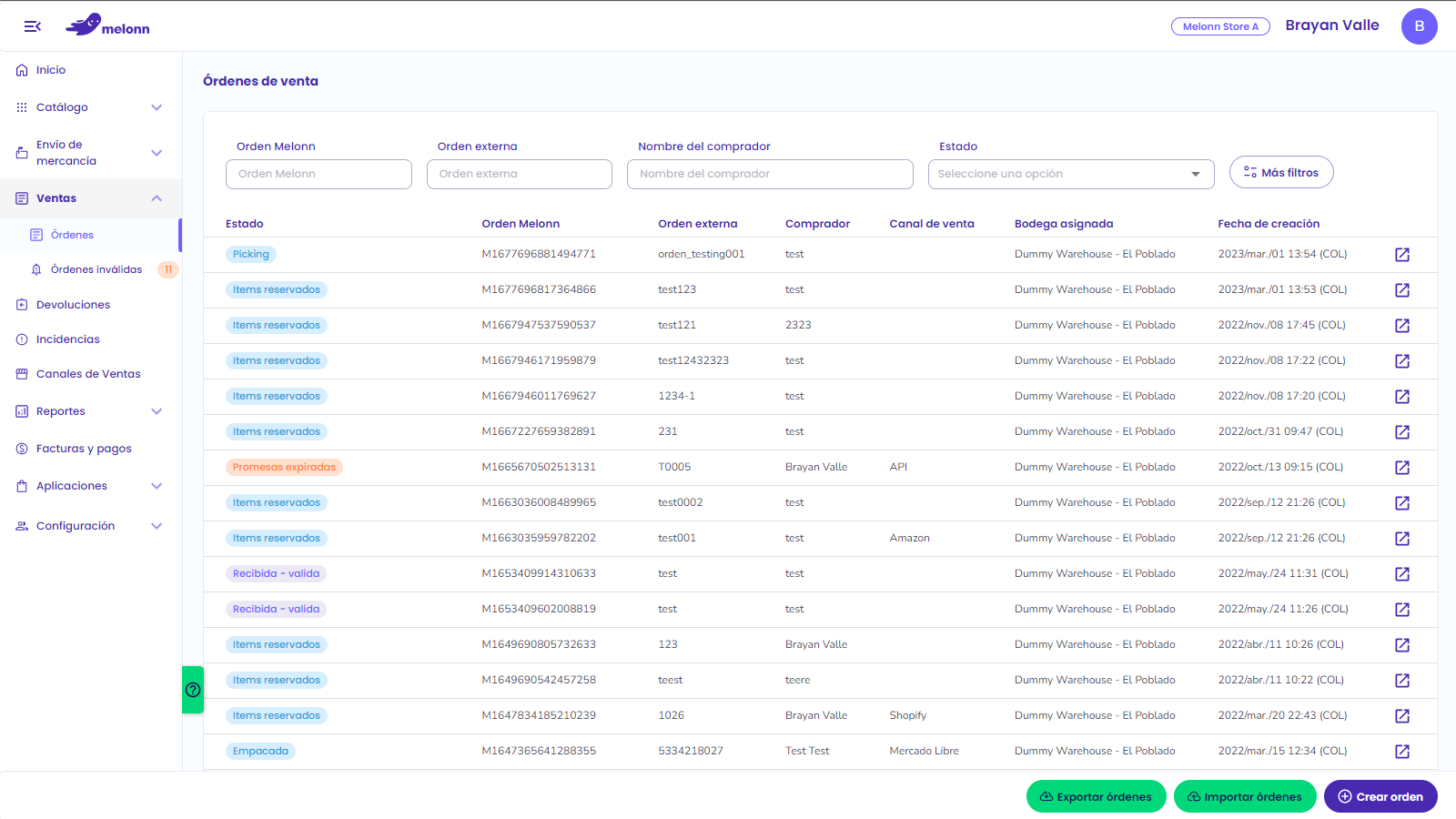
Task: Click the Brayan Valle username
Action: point(1332,25)
